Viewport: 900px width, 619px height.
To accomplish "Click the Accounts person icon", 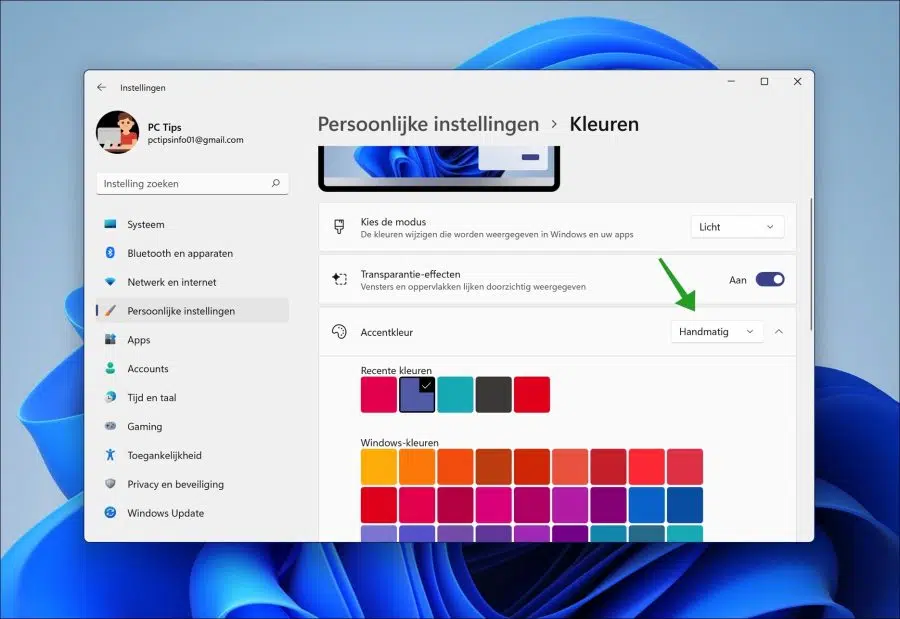I will (x=110, y=368).
